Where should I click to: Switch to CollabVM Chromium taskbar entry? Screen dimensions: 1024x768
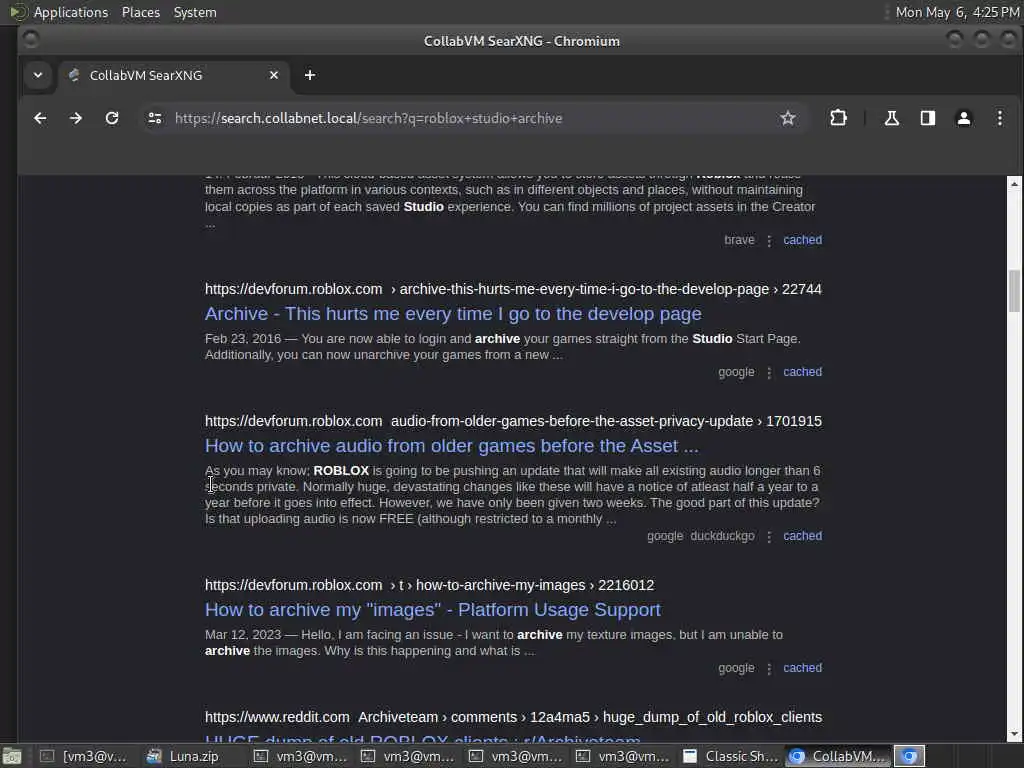pos(839,756)
